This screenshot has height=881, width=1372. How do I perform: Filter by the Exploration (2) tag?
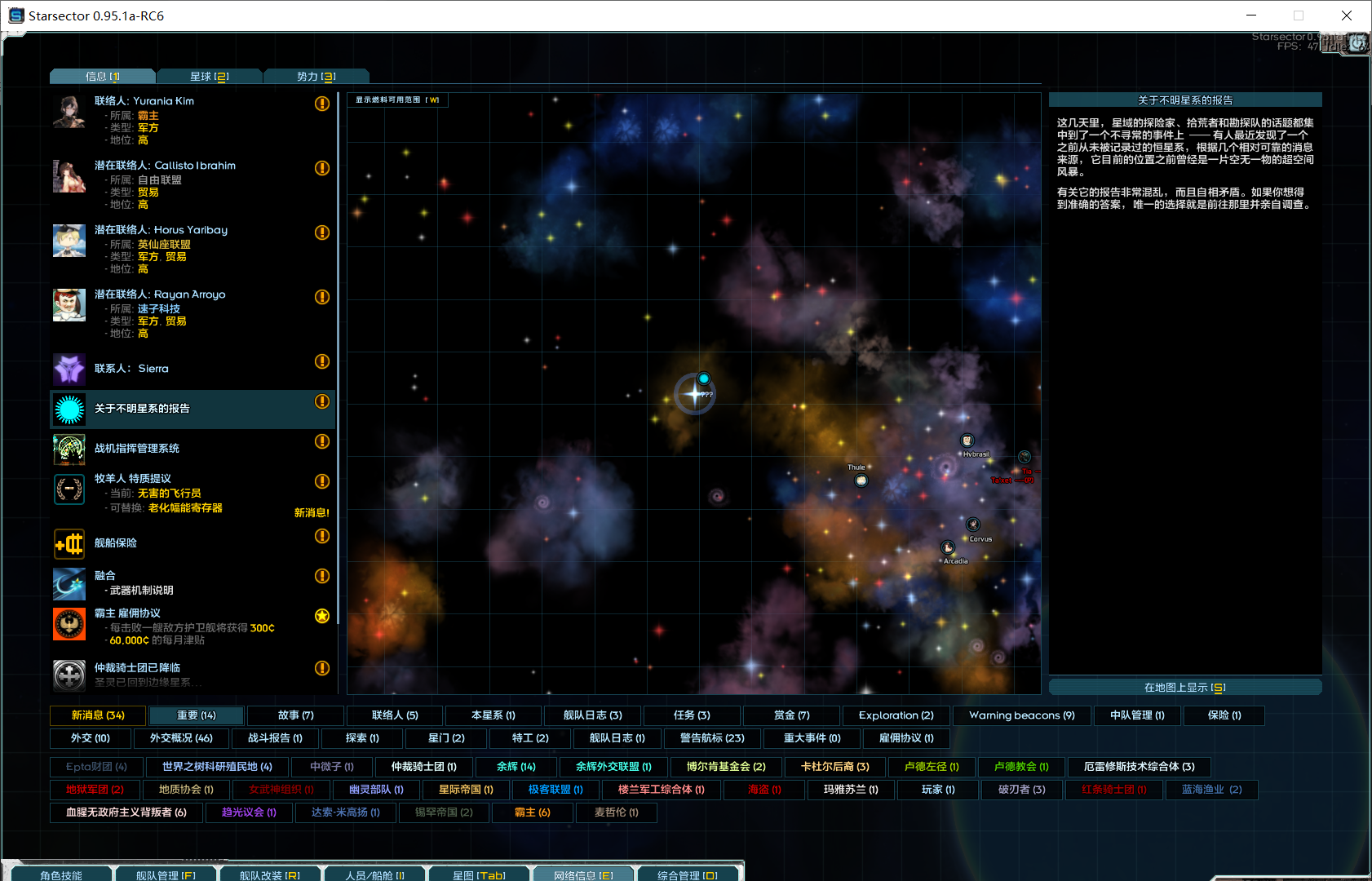click(896, 715)
